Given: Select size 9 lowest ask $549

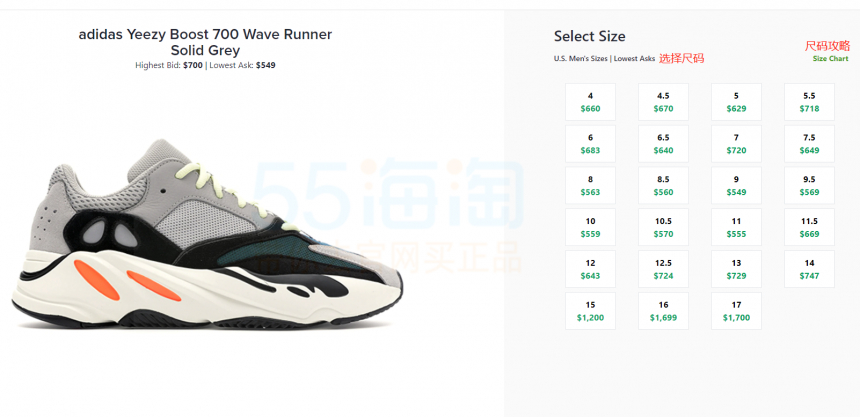Looking at the screenshot, I should point(736,185).
